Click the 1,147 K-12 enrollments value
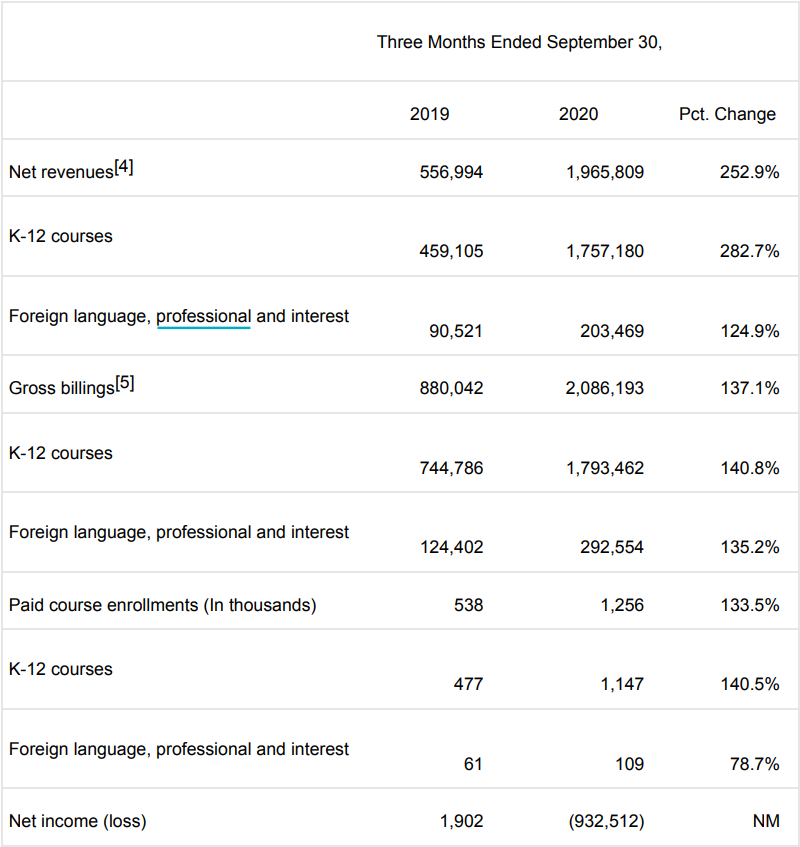800x847 pixels. tap(621, 684)
